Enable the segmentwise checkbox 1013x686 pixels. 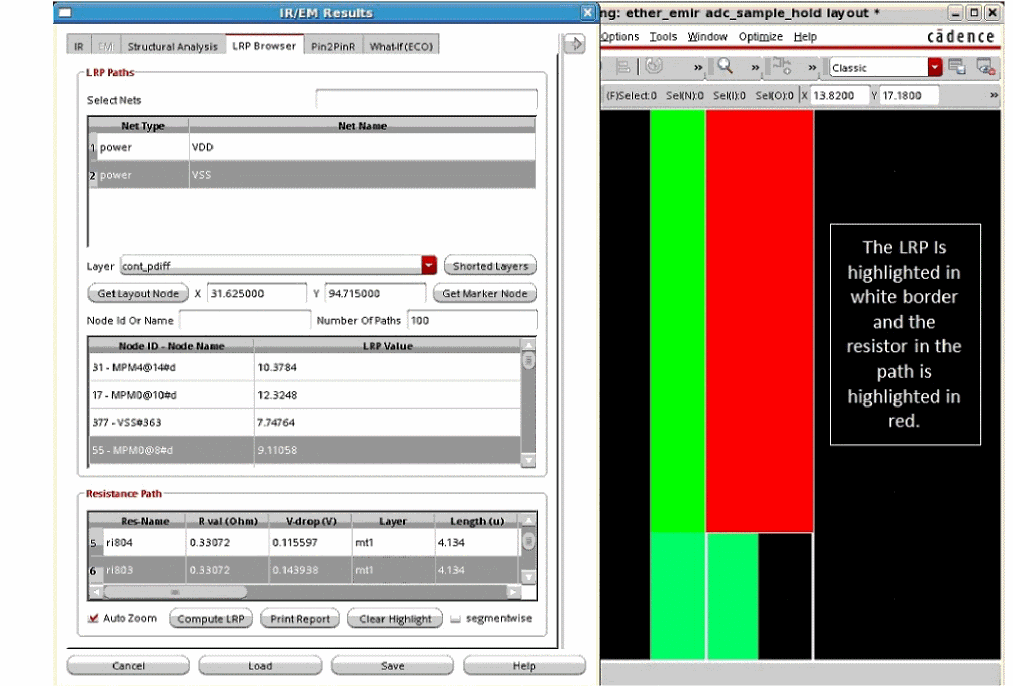456,618
